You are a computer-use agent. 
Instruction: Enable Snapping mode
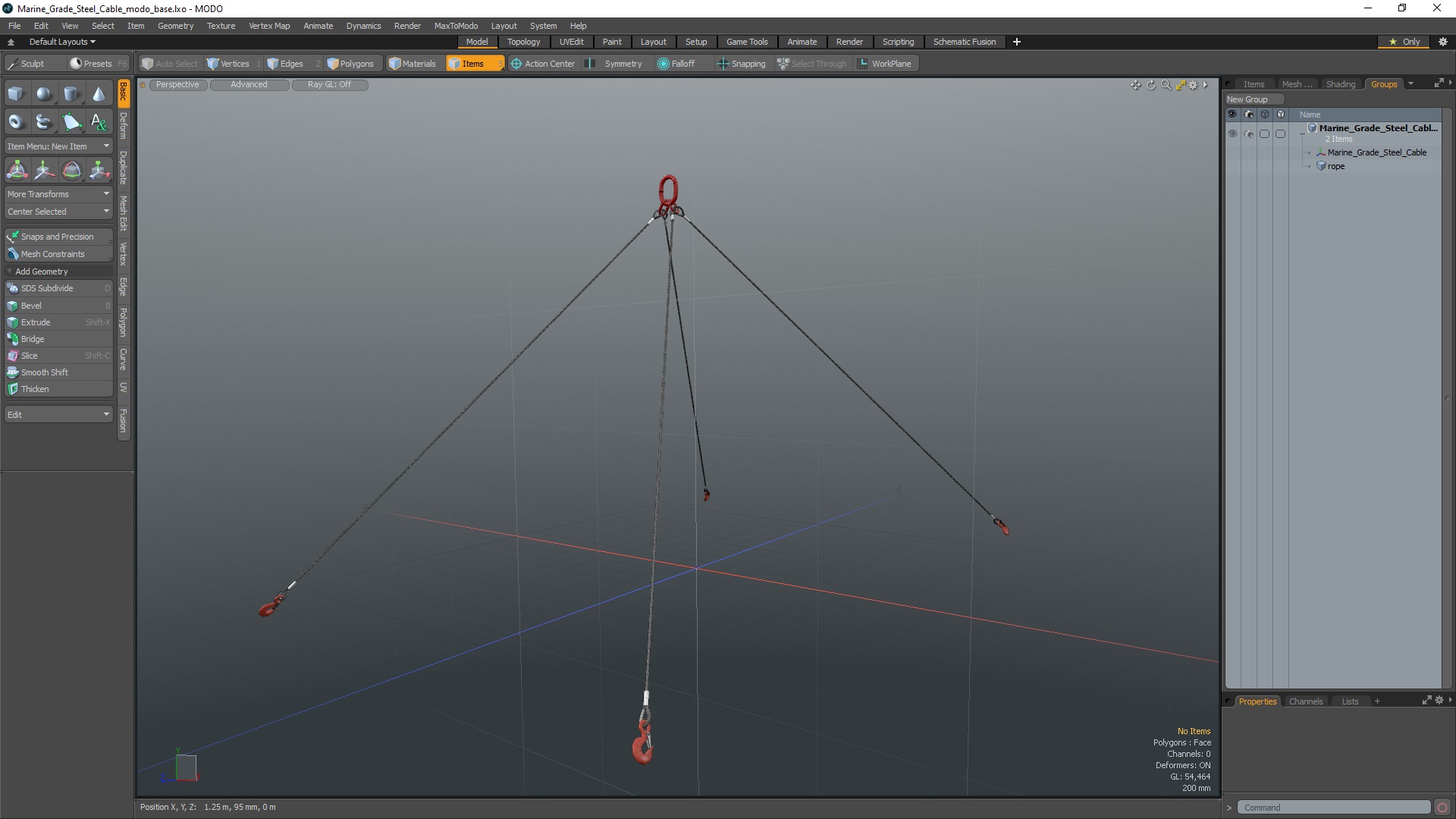[741, 63]
